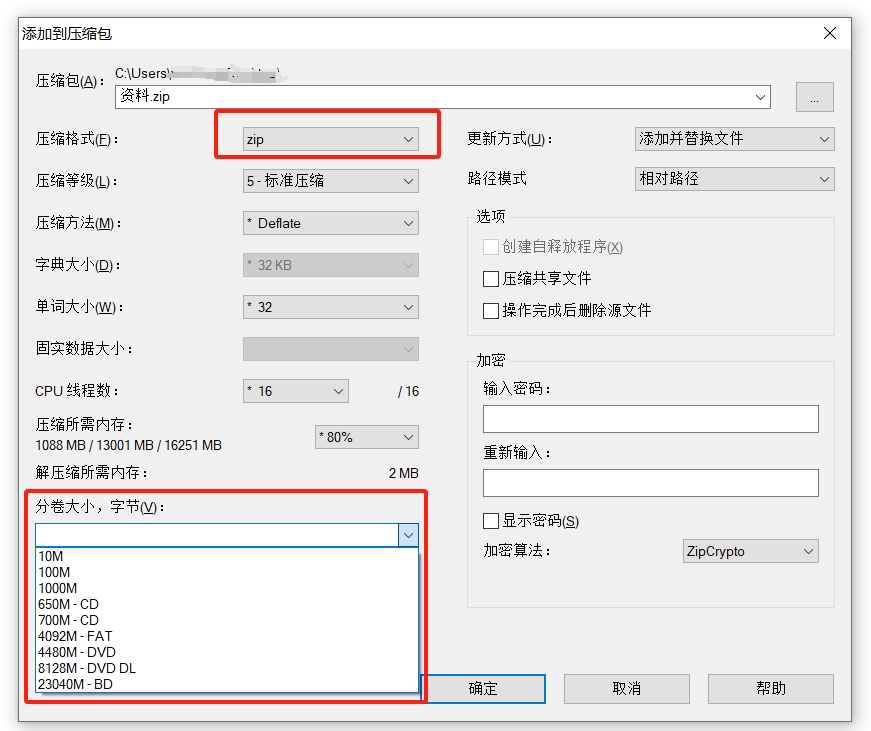Open the 加密算法 ZipCrypto dropdown
The width and height of the screenshot is (871, 731).
[x=750, y=551]
